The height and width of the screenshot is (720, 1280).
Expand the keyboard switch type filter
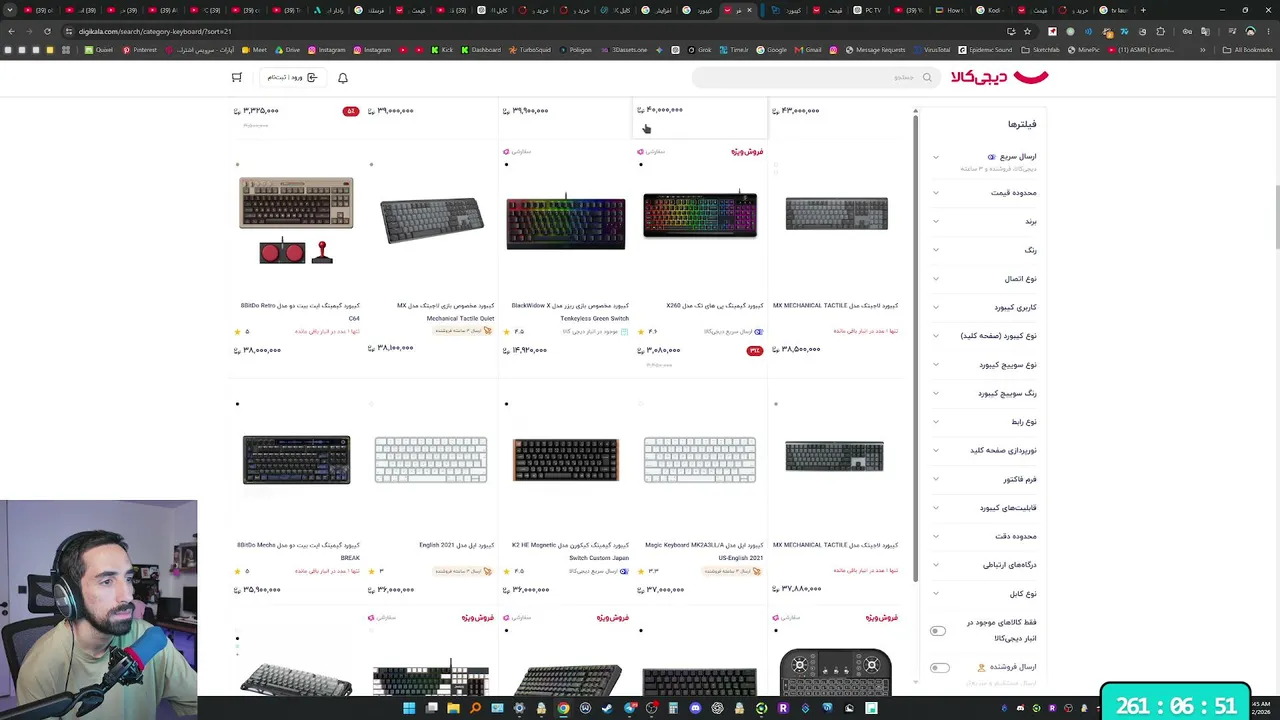(x=984, y=365)
